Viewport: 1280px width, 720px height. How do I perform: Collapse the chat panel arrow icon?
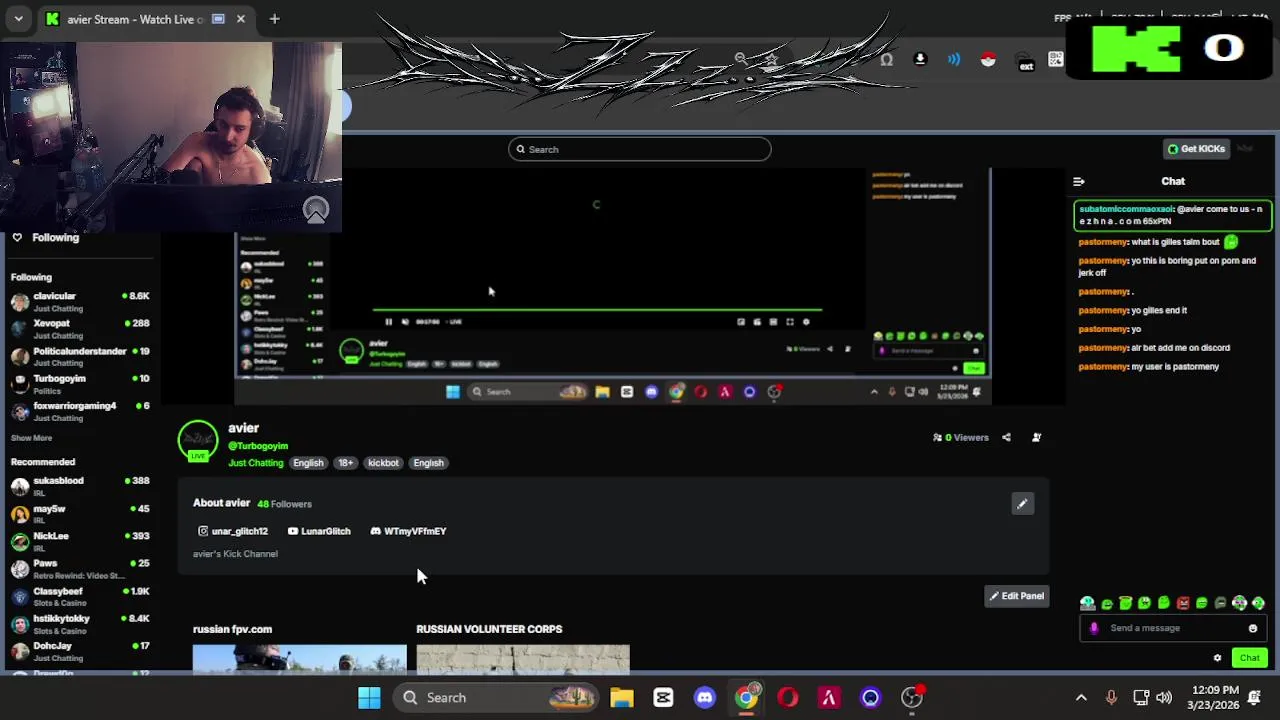click(1078, 181)
